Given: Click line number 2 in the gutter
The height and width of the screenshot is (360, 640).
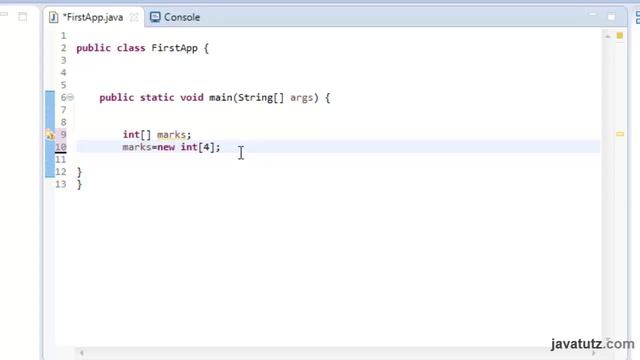Looking at the screenshot, I should pos(63,48).
